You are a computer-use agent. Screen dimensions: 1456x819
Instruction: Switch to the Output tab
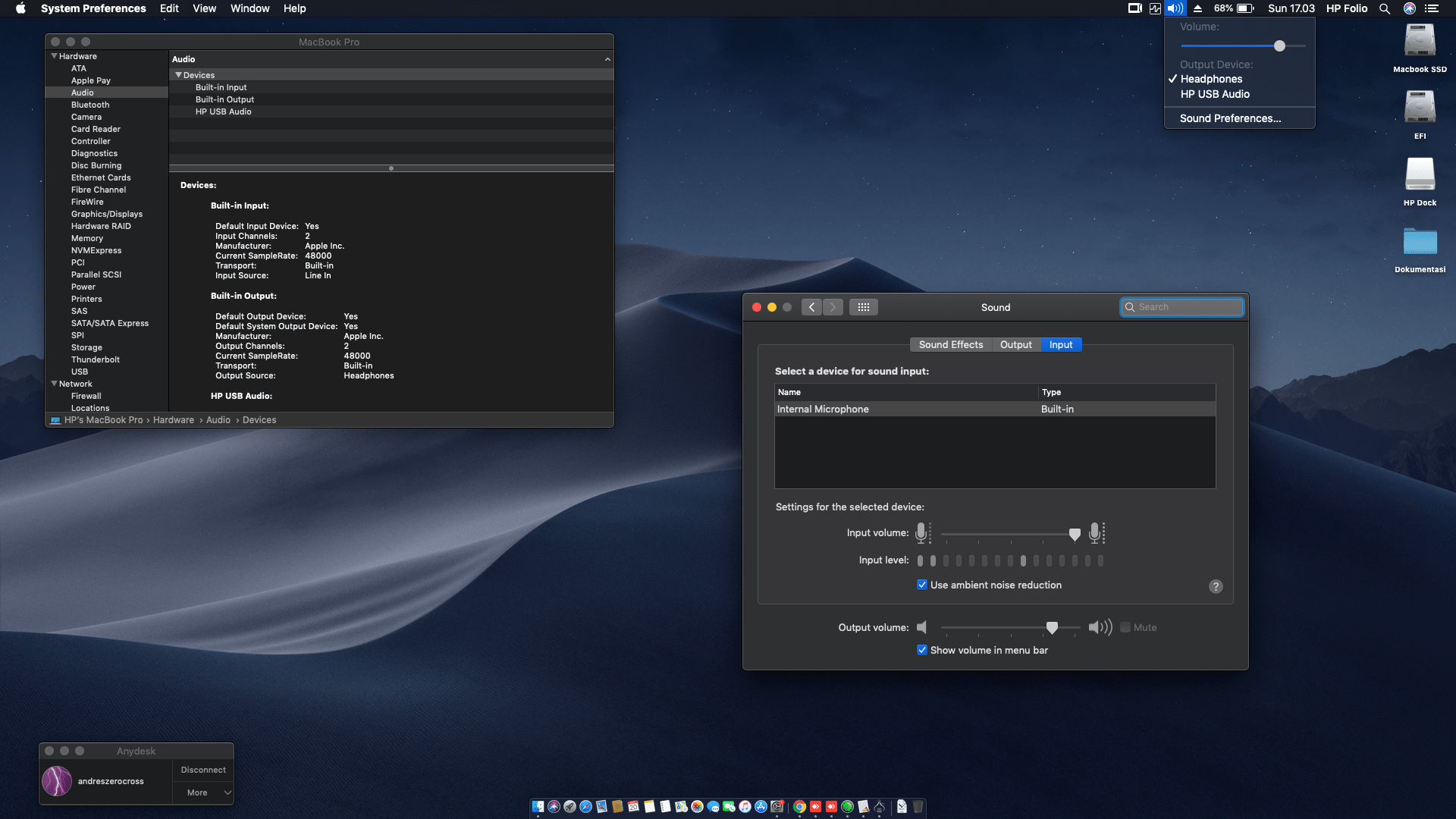[1016, 344]
